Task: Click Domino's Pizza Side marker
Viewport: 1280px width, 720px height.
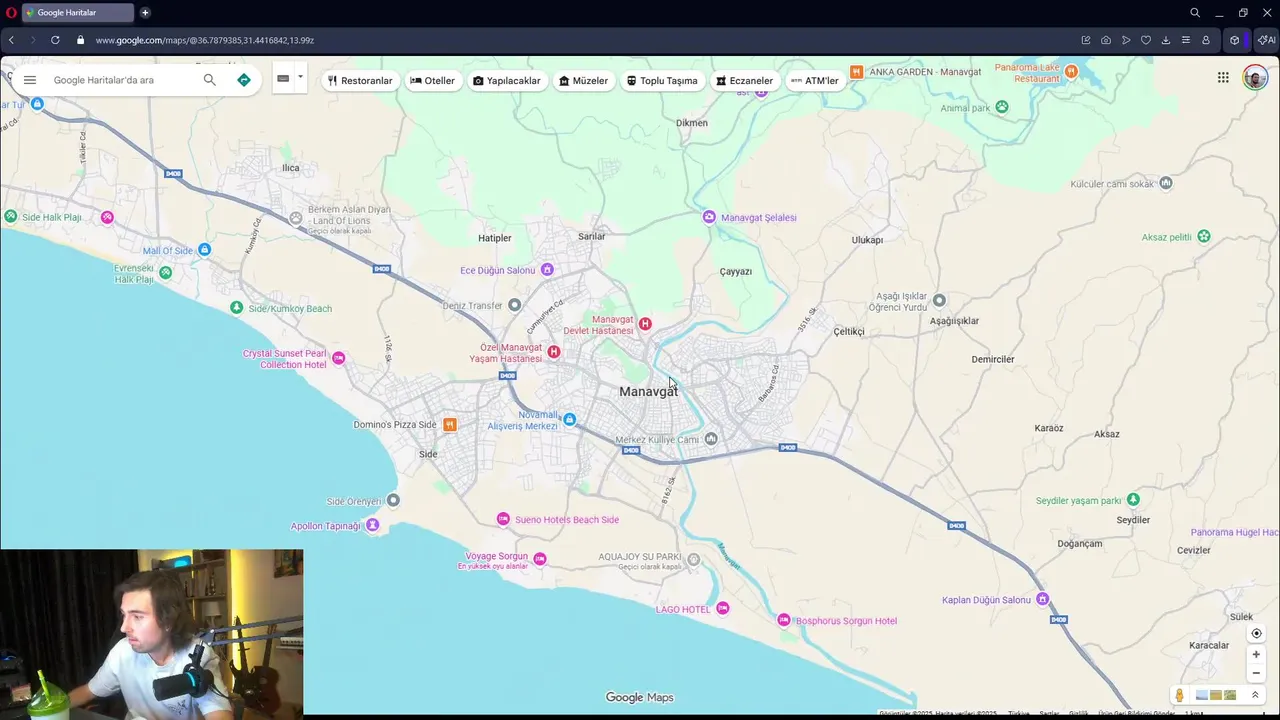Action: pos(450,425)
